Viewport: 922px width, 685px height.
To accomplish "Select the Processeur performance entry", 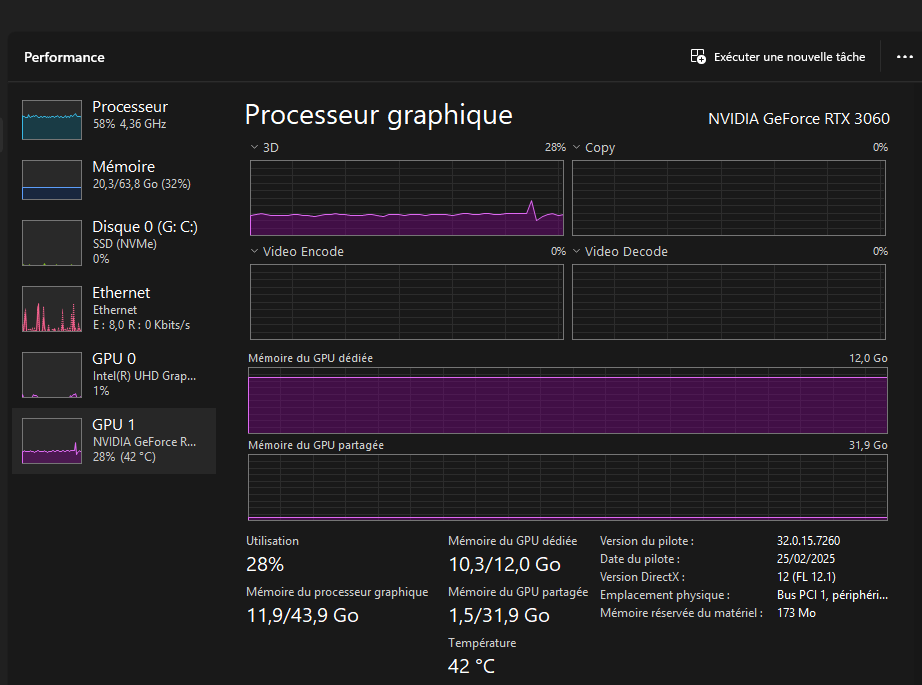I will 114,119.
